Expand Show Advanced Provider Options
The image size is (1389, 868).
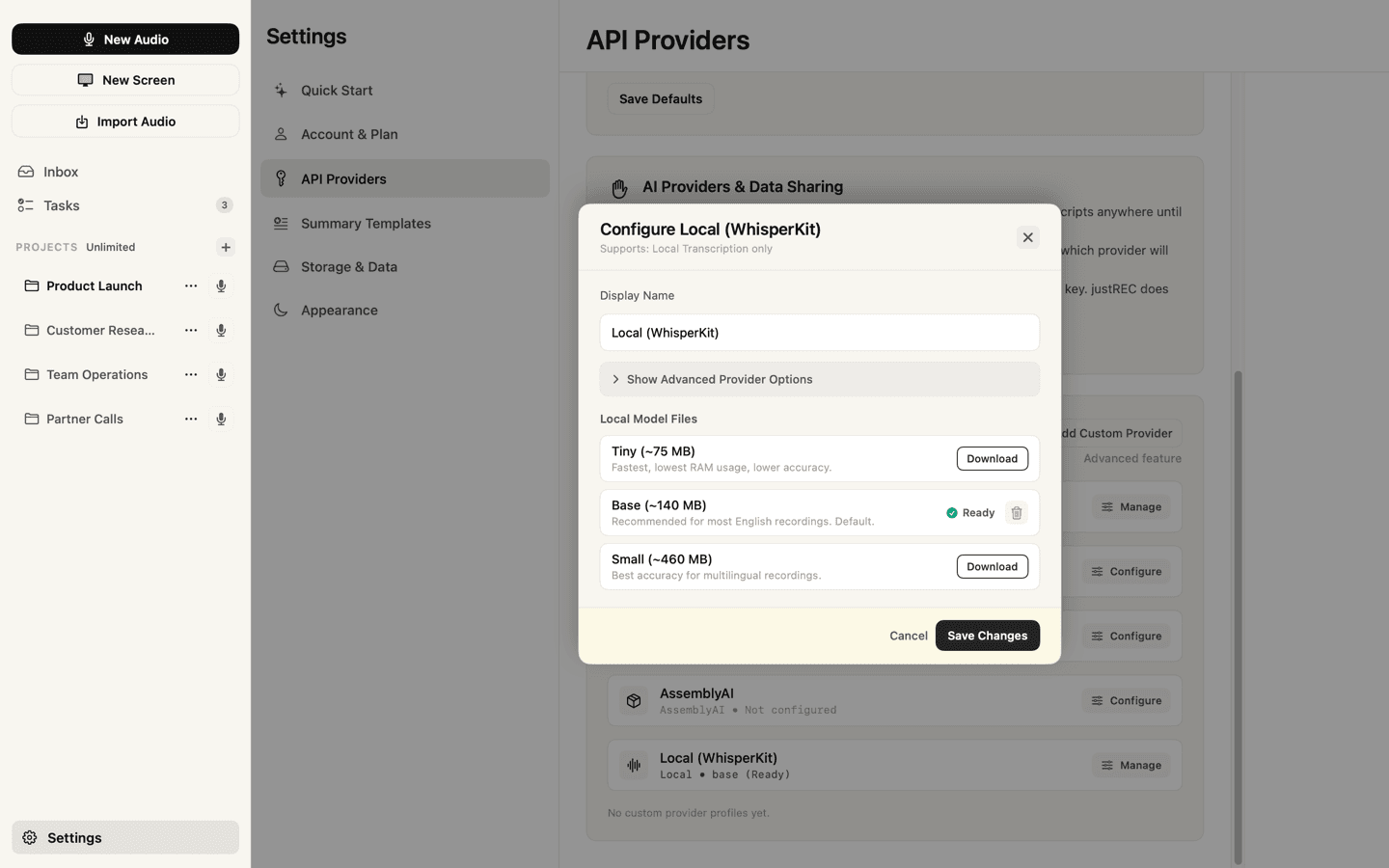(820, 379)
